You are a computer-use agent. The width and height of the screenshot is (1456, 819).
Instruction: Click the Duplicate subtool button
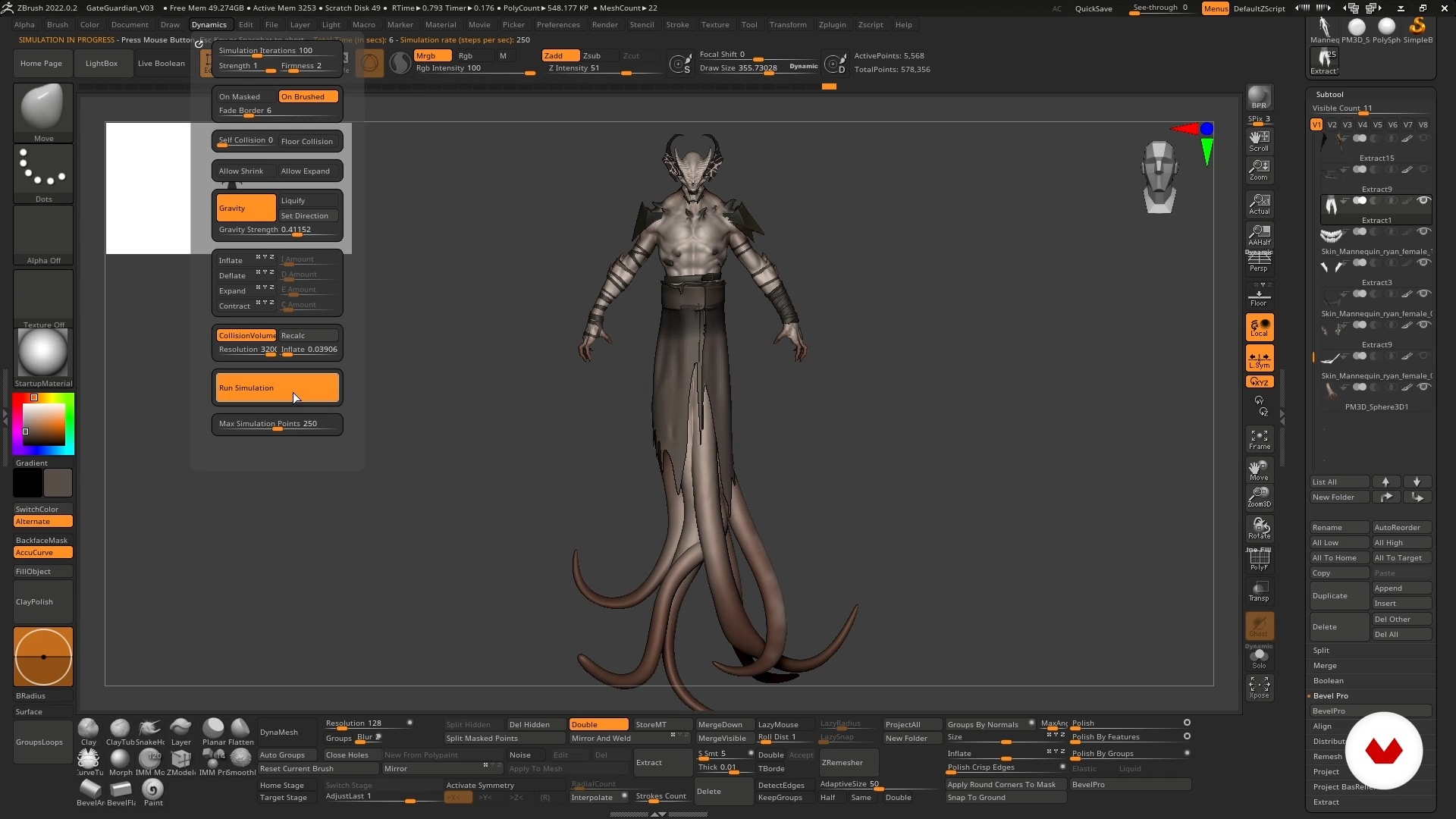(x=1340, y=595)
